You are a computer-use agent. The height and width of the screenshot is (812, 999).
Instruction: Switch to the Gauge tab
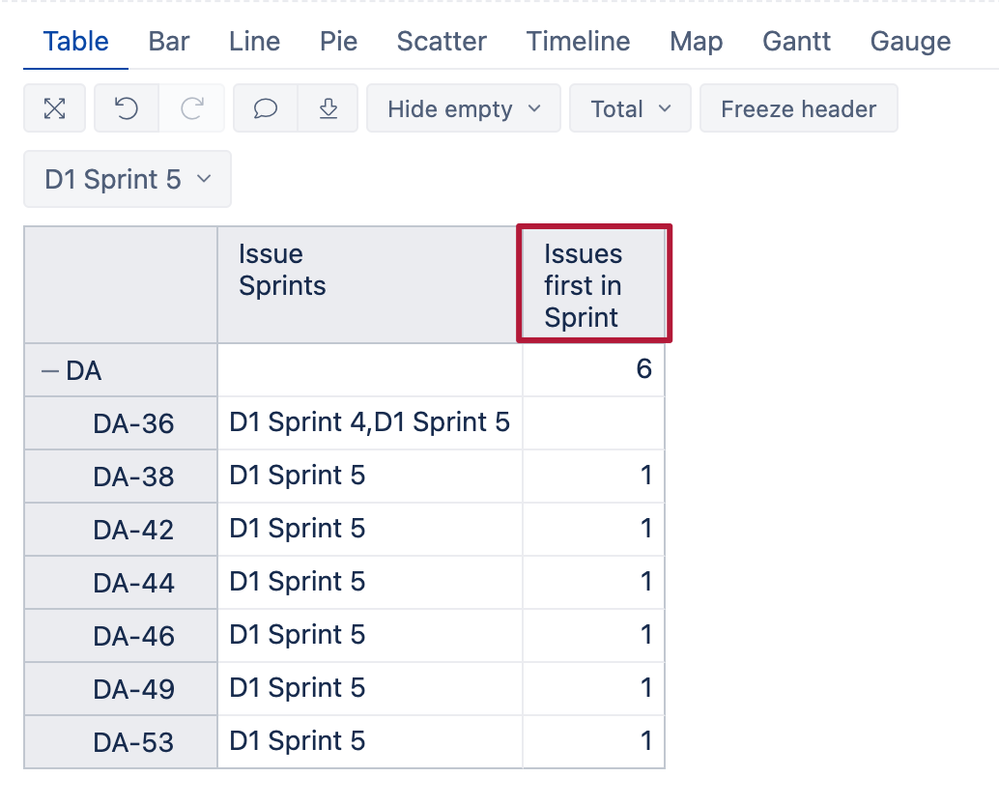(910, 42)
